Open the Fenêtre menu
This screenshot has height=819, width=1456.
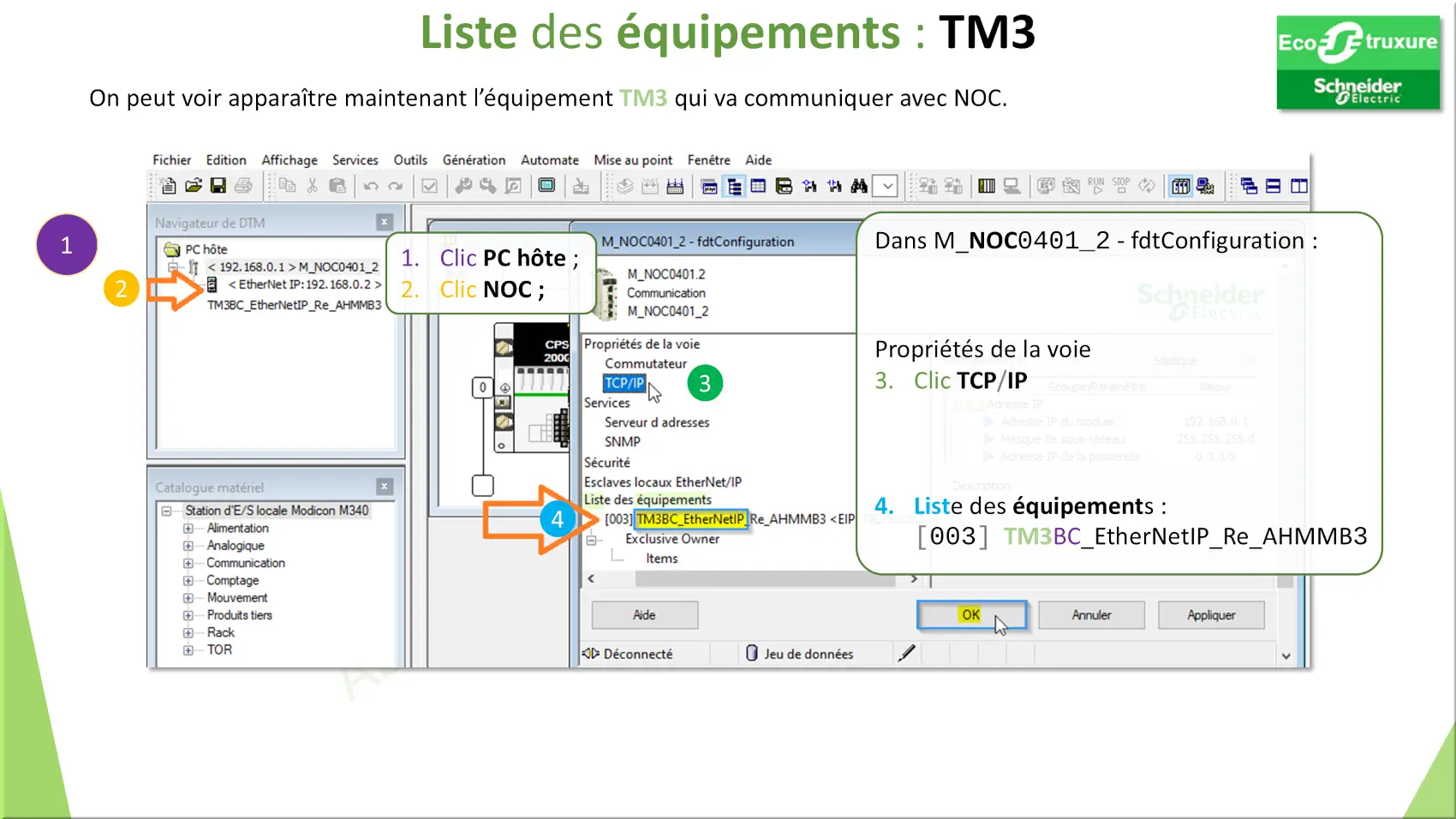[x=709, y=160]
